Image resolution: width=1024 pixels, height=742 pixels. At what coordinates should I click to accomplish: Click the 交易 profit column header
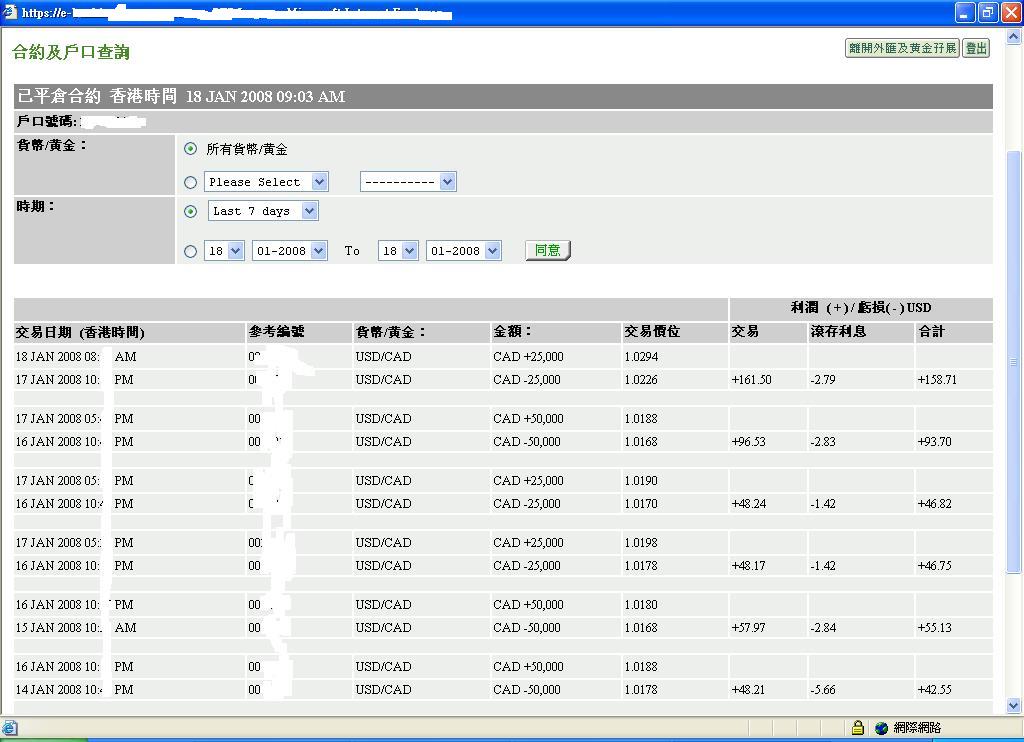tap(744, 332)
